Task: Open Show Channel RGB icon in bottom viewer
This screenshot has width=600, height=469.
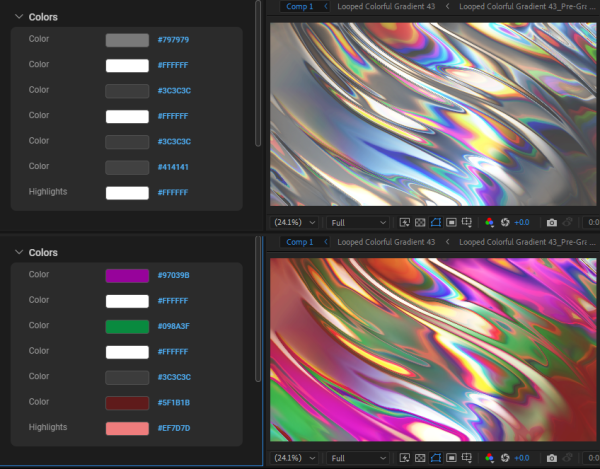Action: [x=489, y=458]
